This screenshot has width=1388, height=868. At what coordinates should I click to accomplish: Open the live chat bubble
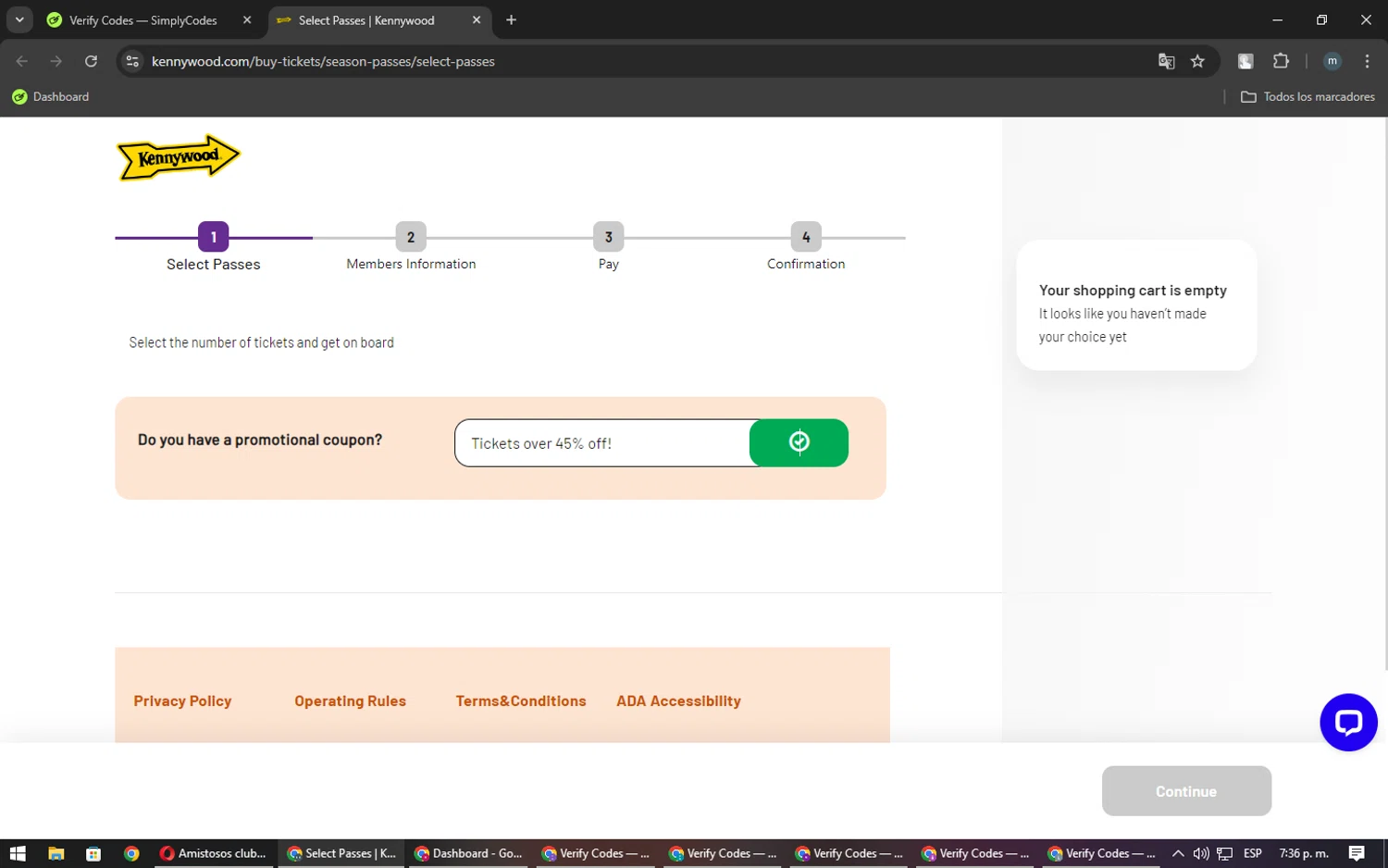tap(1347, 722)
